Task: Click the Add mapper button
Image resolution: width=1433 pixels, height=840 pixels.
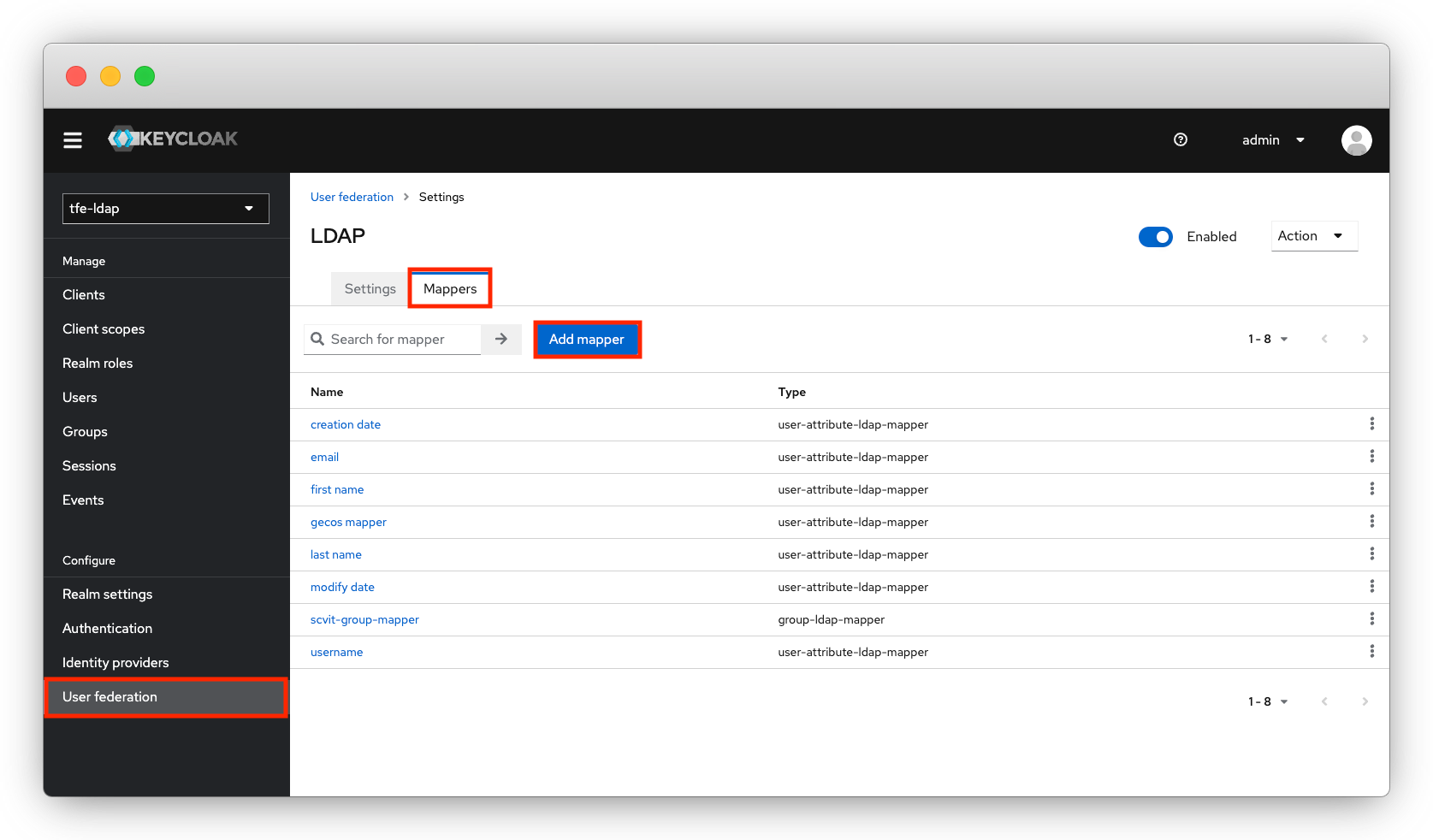Action: [x=587, y=340]
